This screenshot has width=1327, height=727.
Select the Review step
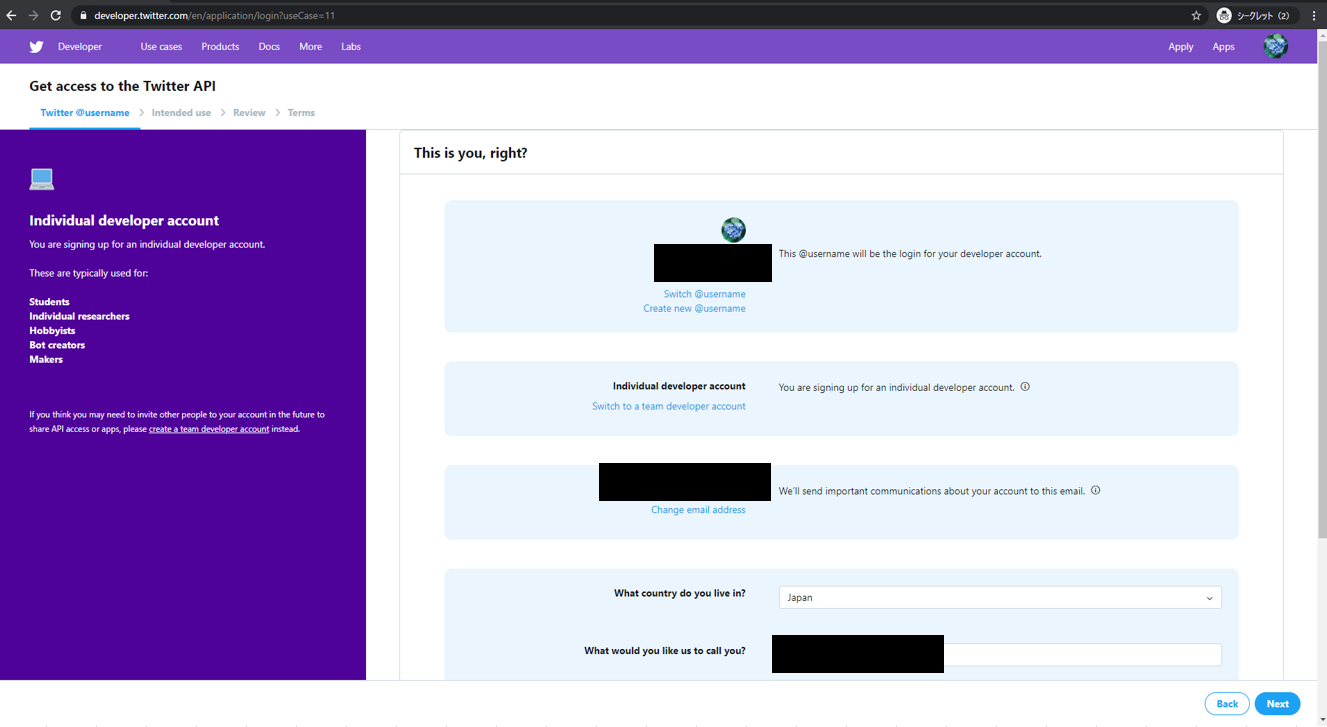coord(249,113)
